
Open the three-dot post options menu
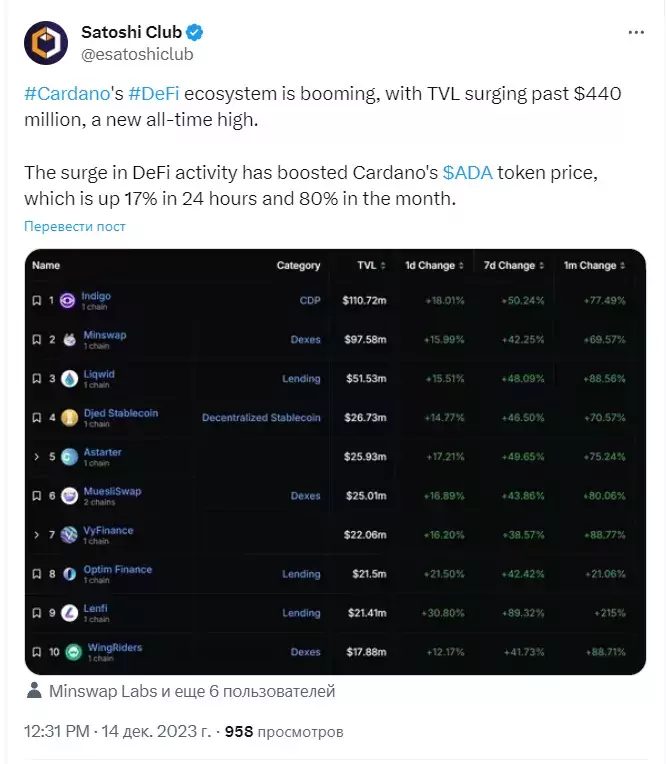(x=636, y=33)
